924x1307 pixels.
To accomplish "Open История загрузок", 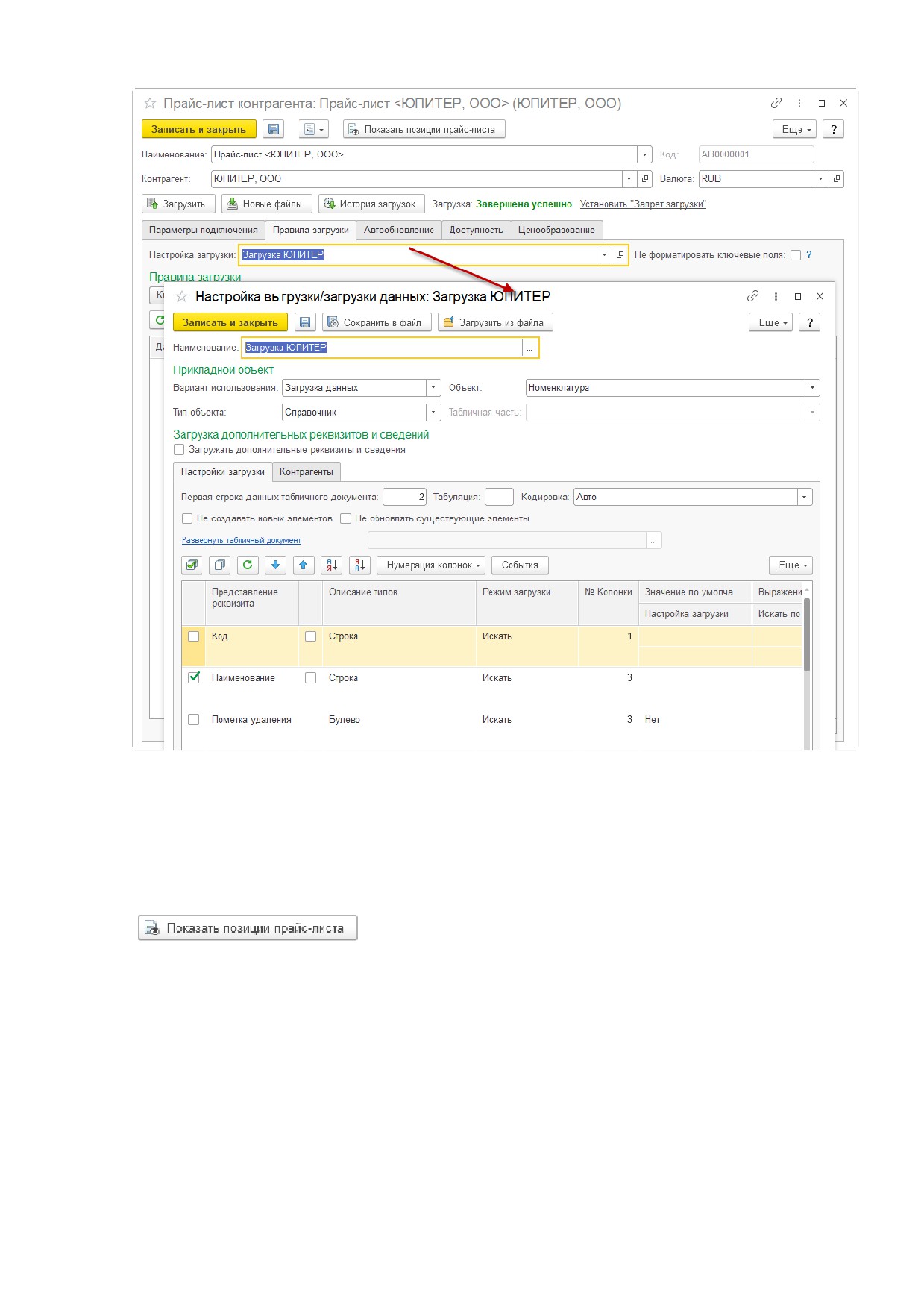I will click(372, 204).
